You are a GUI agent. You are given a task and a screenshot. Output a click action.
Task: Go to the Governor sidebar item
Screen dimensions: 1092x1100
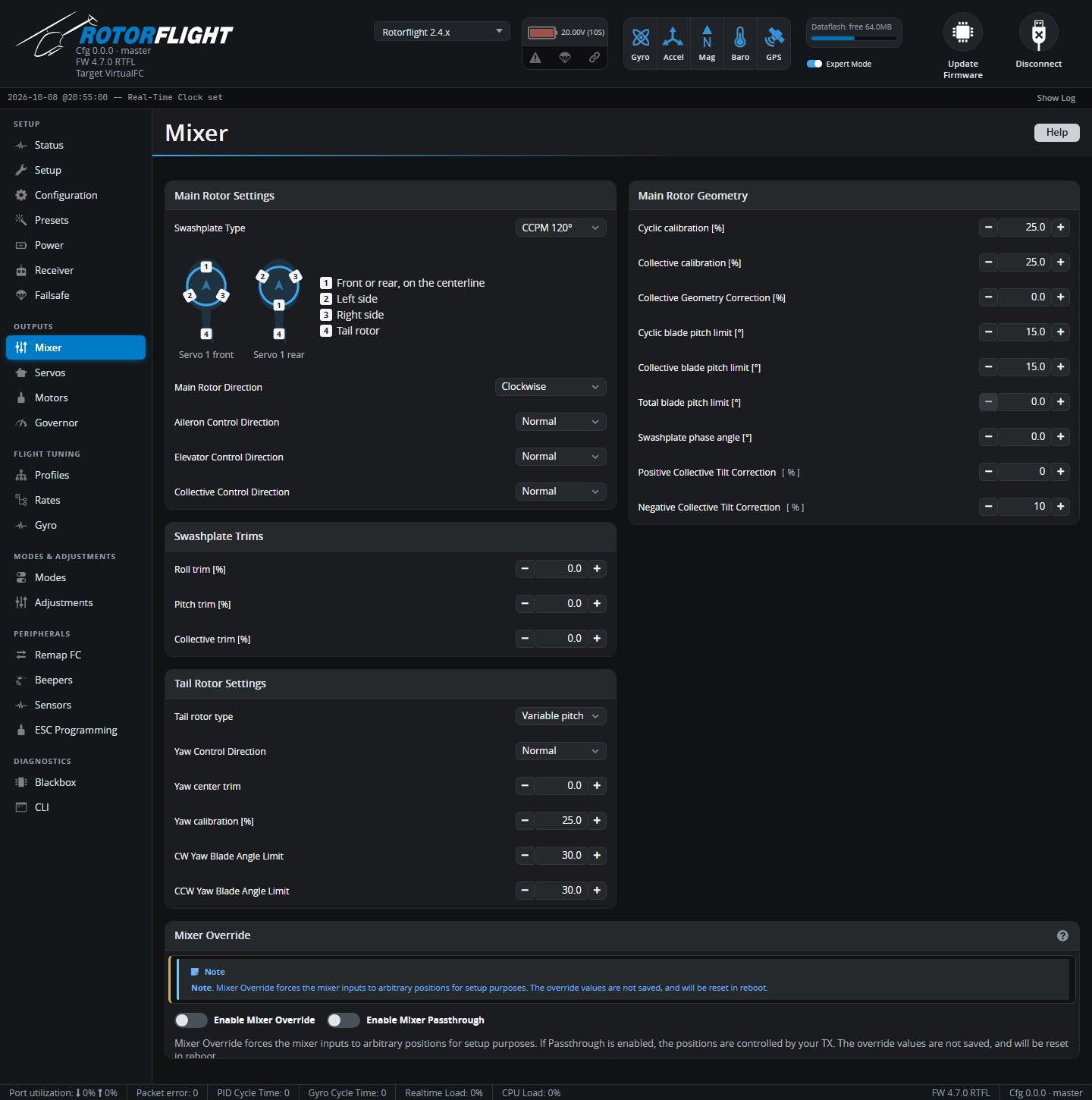click(x=76, y=423)
